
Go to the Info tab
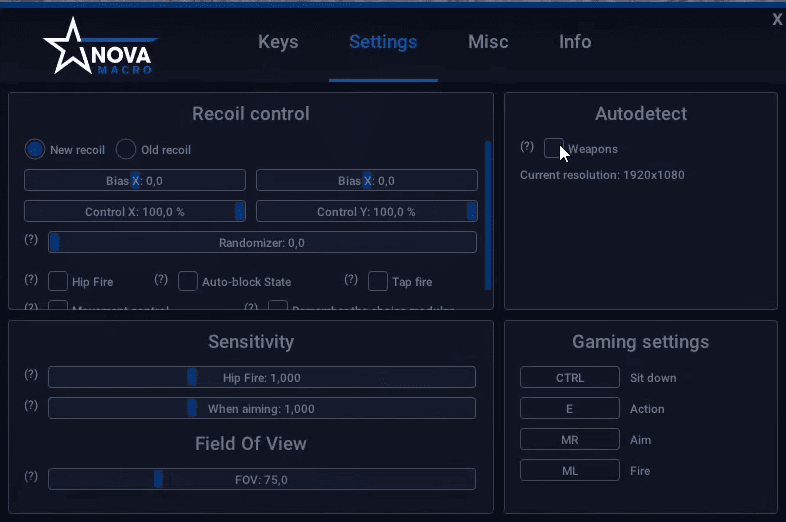(x=575, y=42)
